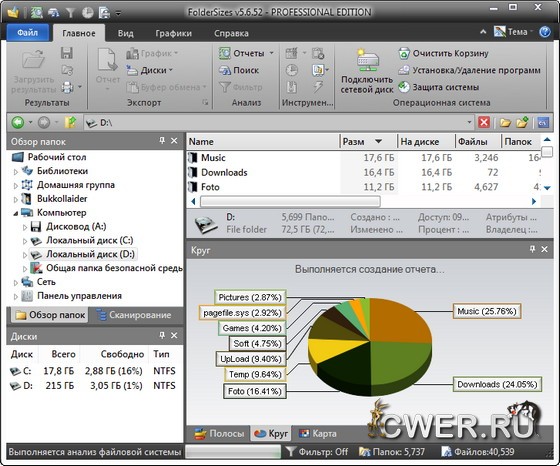
Task: Sort by the Name column header
Action: [x=263, y=141]
